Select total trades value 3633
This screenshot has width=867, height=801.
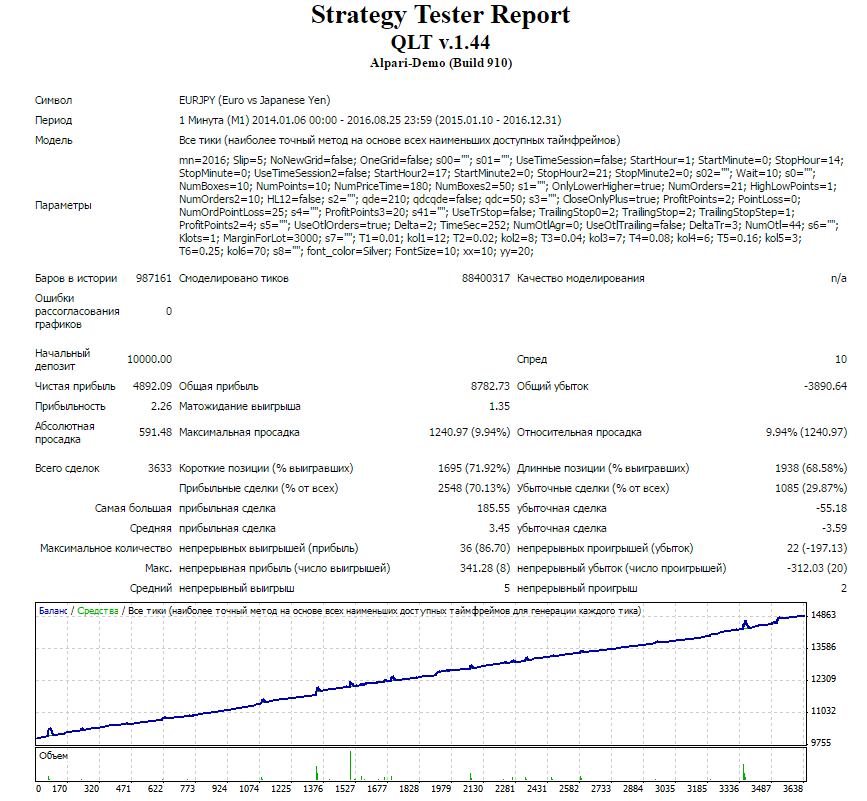160,468
